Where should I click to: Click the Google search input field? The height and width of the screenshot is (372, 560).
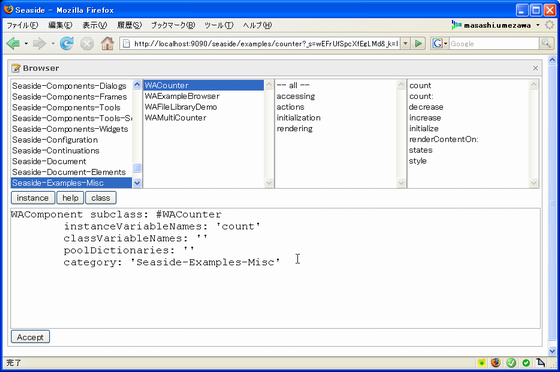494,44
